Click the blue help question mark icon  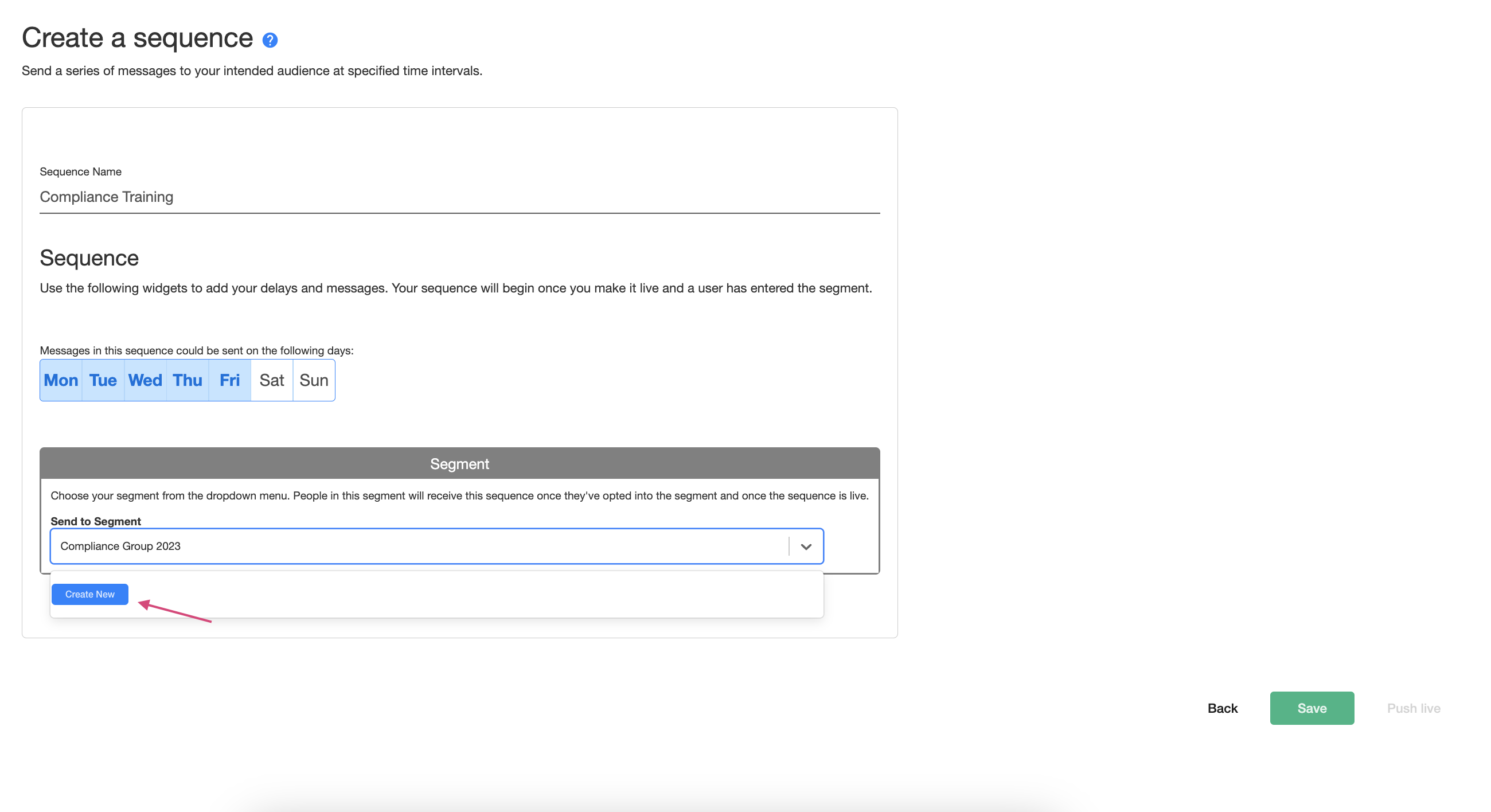(270, 40)
